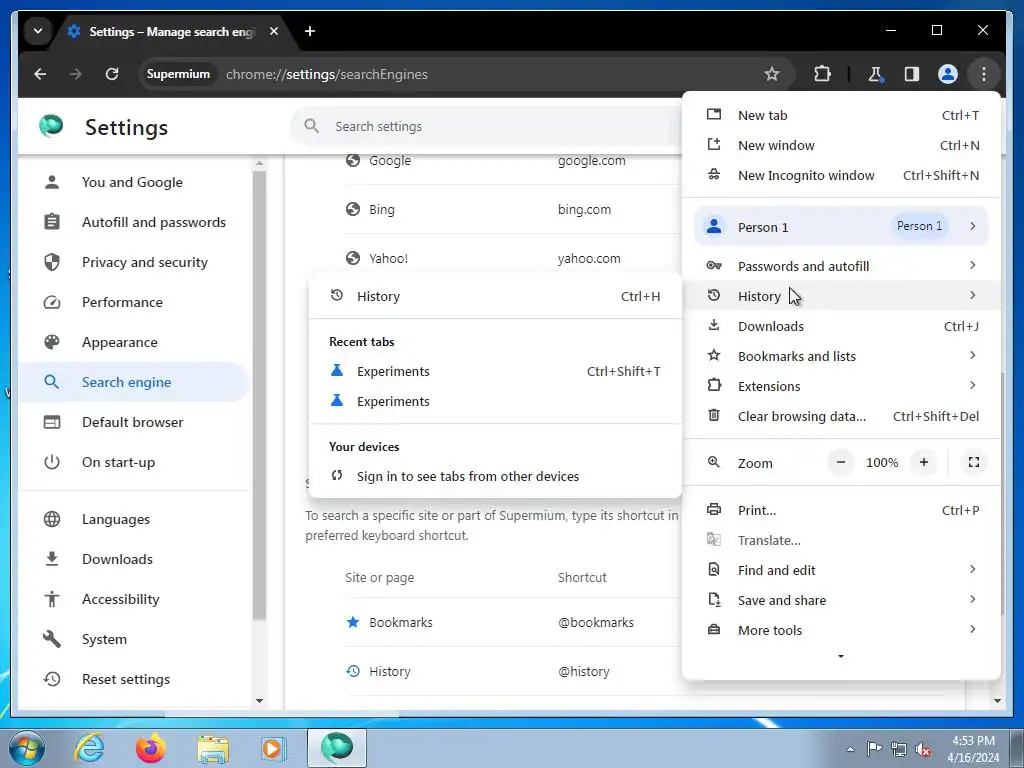The height and width of the screenshot is (768, 1024).
Task: Choose Print from the menu
Action: (x=841, y=510)
